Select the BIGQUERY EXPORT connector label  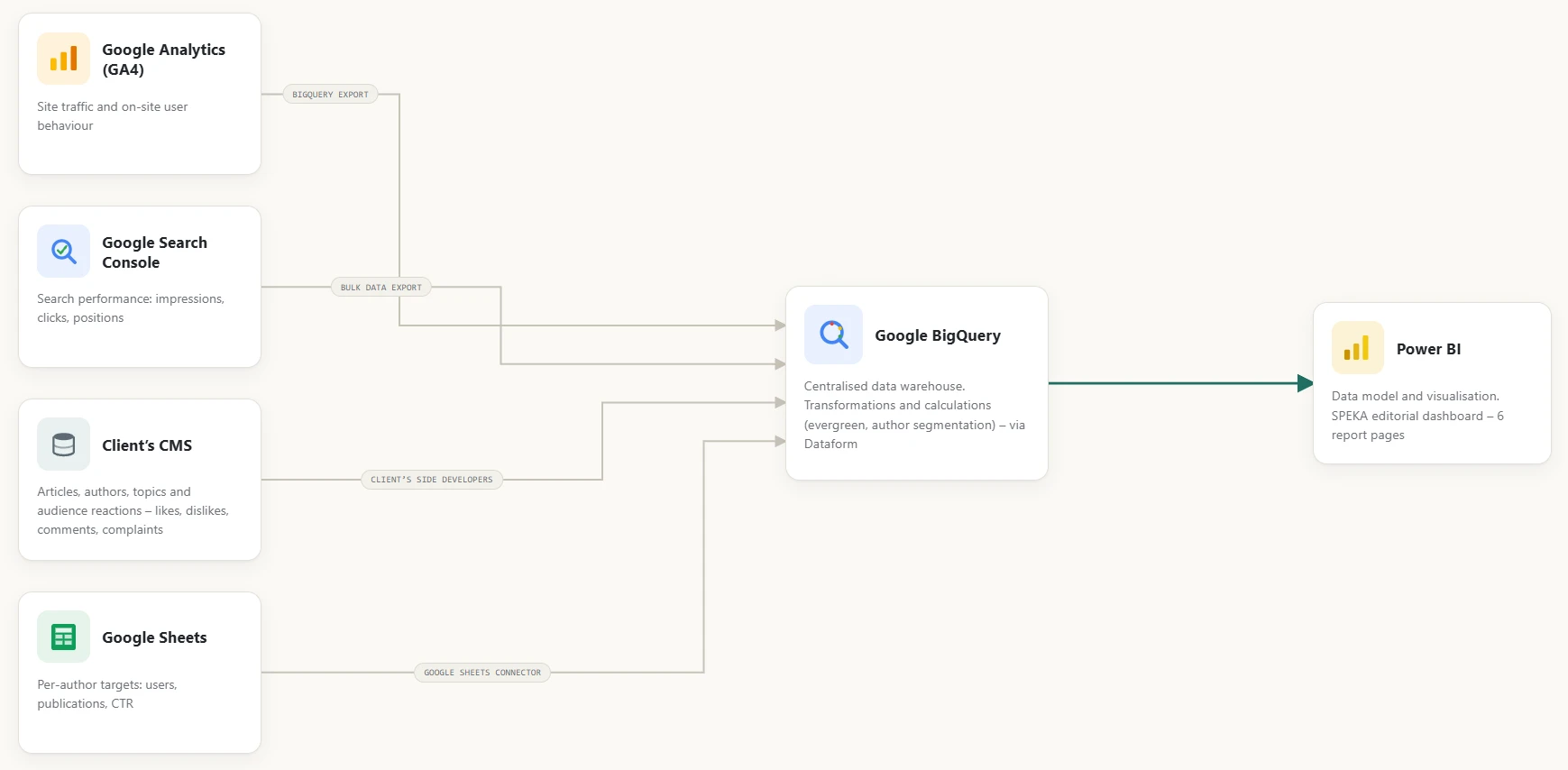pyautogui.click(x=330, y=94)
